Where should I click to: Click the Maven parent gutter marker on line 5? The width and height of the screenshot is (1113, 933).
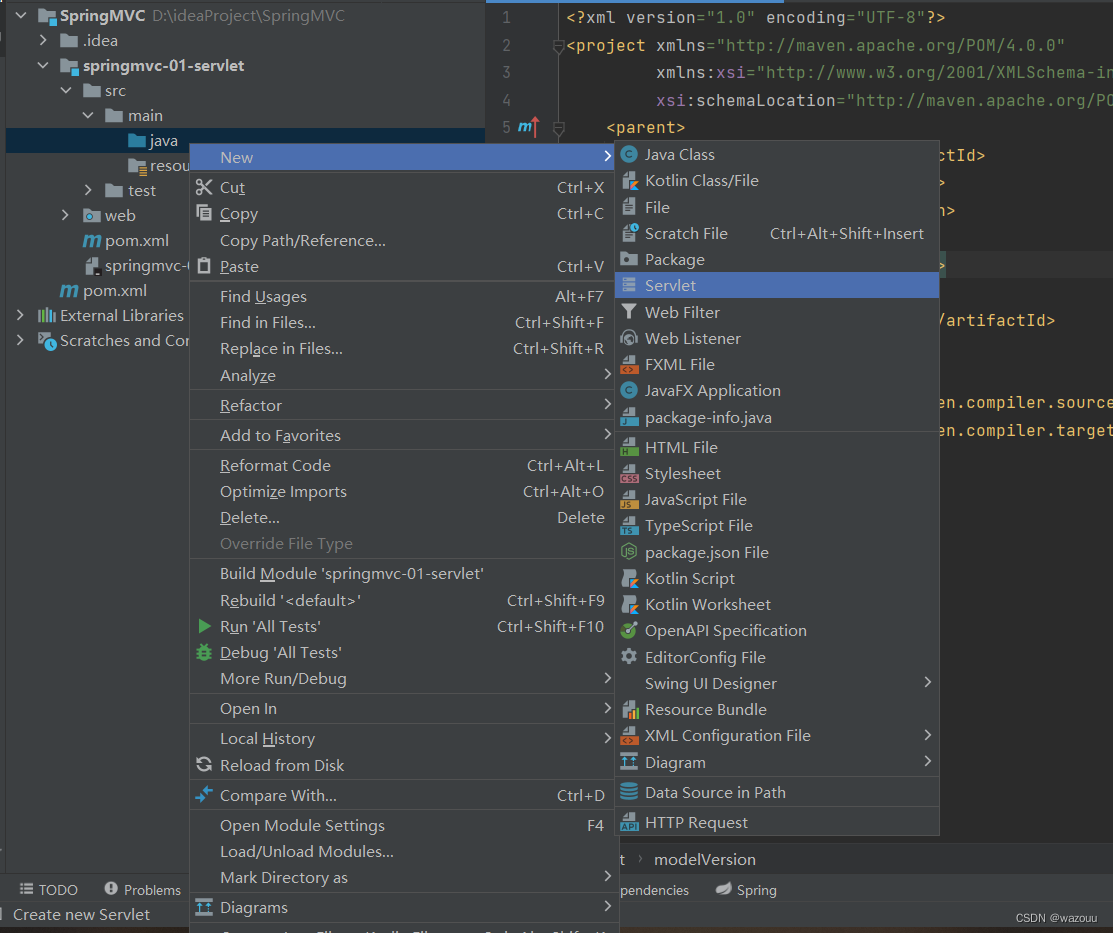529,127
